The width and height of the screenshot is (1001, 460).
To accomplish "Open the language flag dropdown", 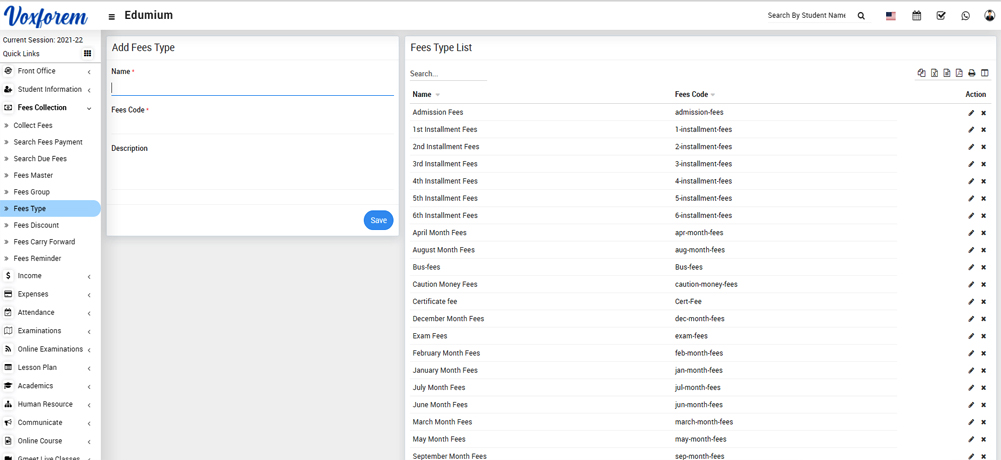I will pos(891,16).
